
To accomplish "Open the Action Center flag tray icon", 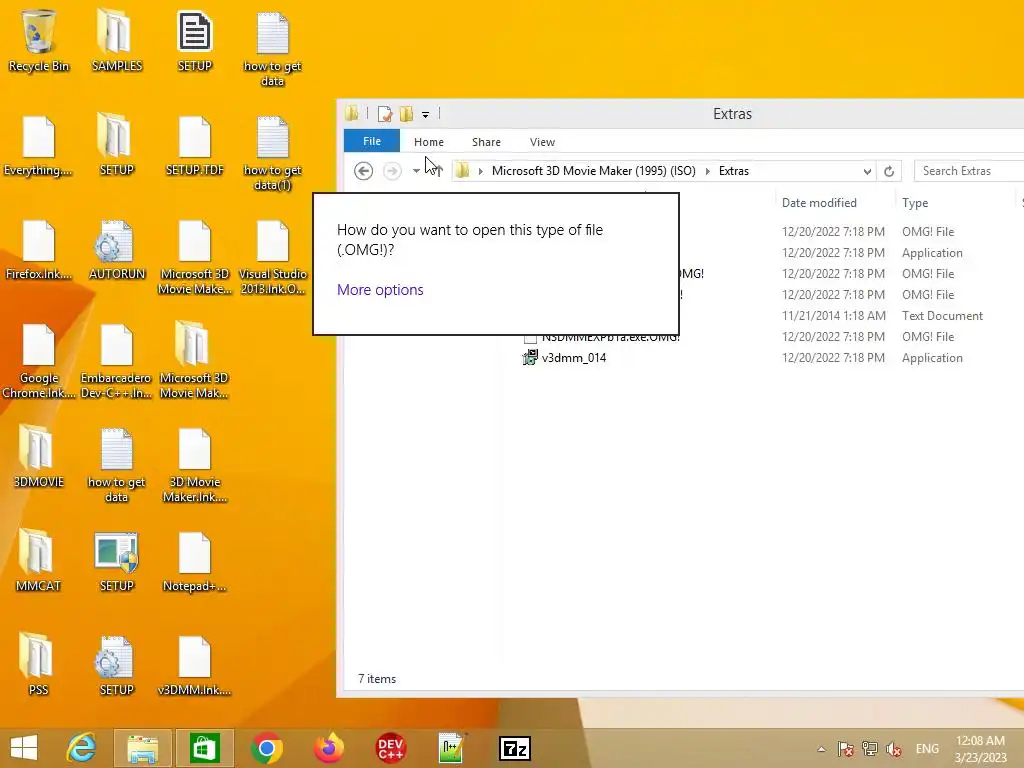I will click(846, 749).
